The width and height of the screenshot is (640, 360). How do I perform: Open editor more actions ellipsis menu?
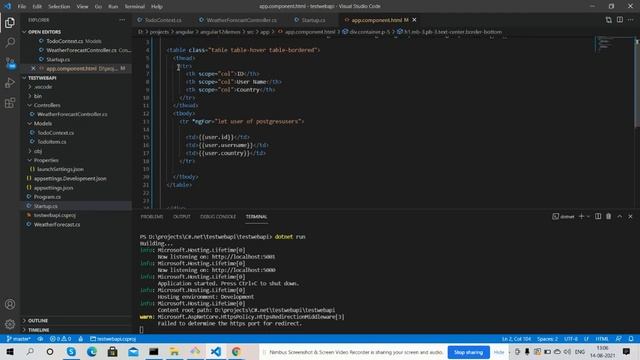(631, 20)
